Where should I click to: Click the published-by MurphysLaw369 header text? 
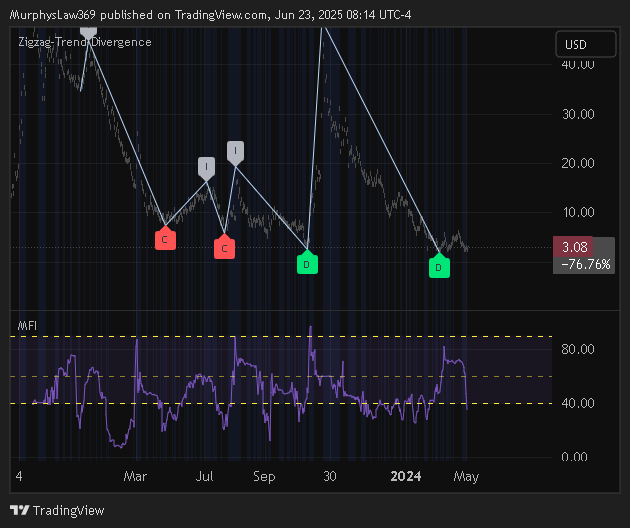(x=210, y=15)
